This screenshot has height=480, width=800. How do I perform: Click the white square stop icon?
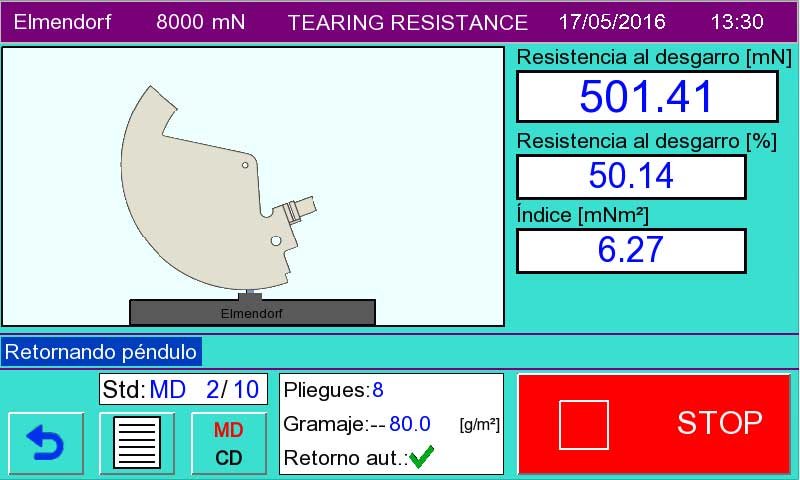583,424
